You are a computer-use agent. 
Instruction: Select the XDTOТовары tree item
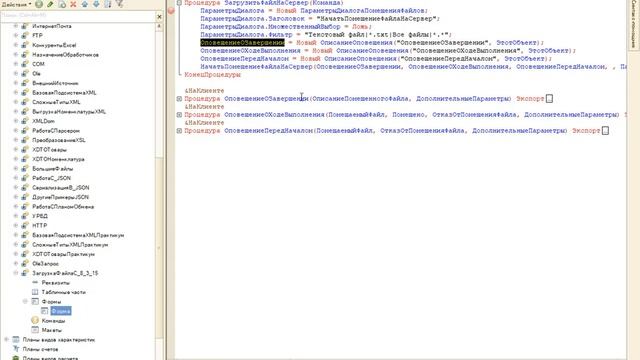point(49,149)
